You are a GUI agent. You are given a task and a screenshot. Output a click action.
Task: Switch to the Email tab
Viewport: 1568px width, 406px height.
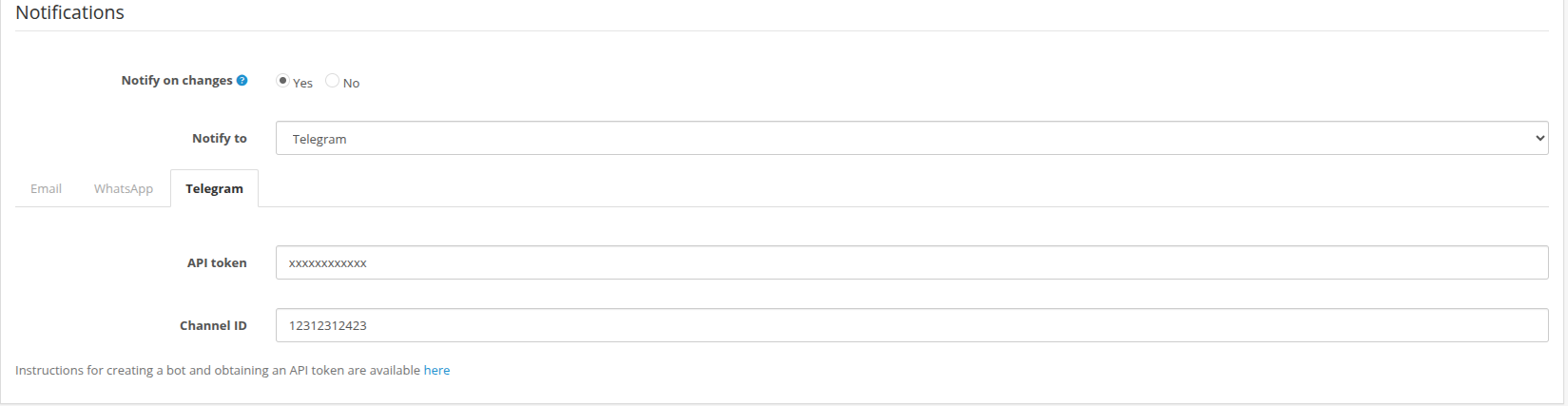pos(46,188)
